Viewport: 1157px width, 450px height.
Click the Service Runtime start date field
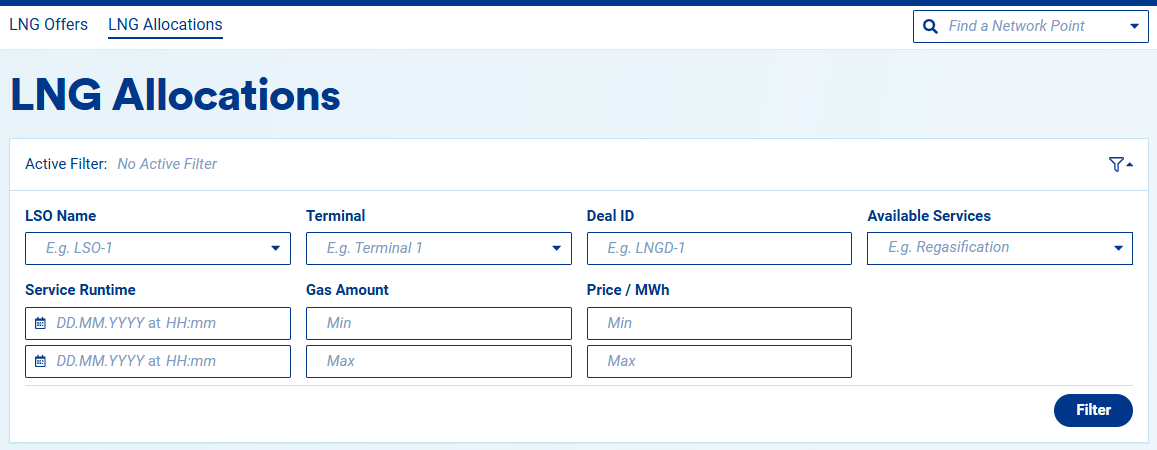[x=165, y=323]
